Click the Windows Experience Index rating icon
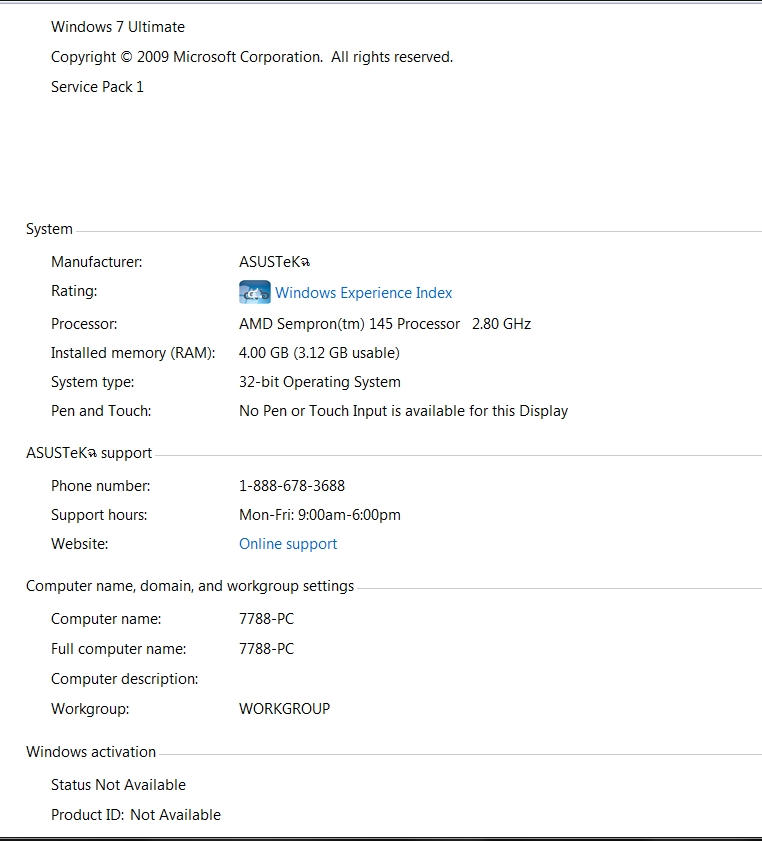 point(255,292)
